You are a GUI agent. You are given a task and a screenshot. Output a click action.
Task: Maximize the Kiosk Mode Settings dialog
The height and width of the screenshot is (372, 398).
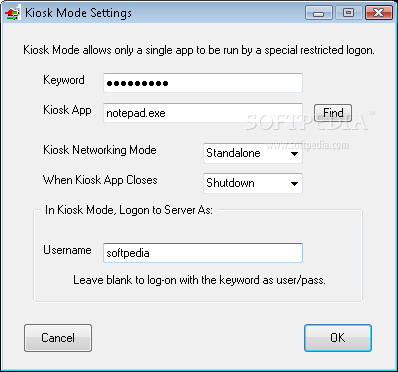click(x=348, y=13)
